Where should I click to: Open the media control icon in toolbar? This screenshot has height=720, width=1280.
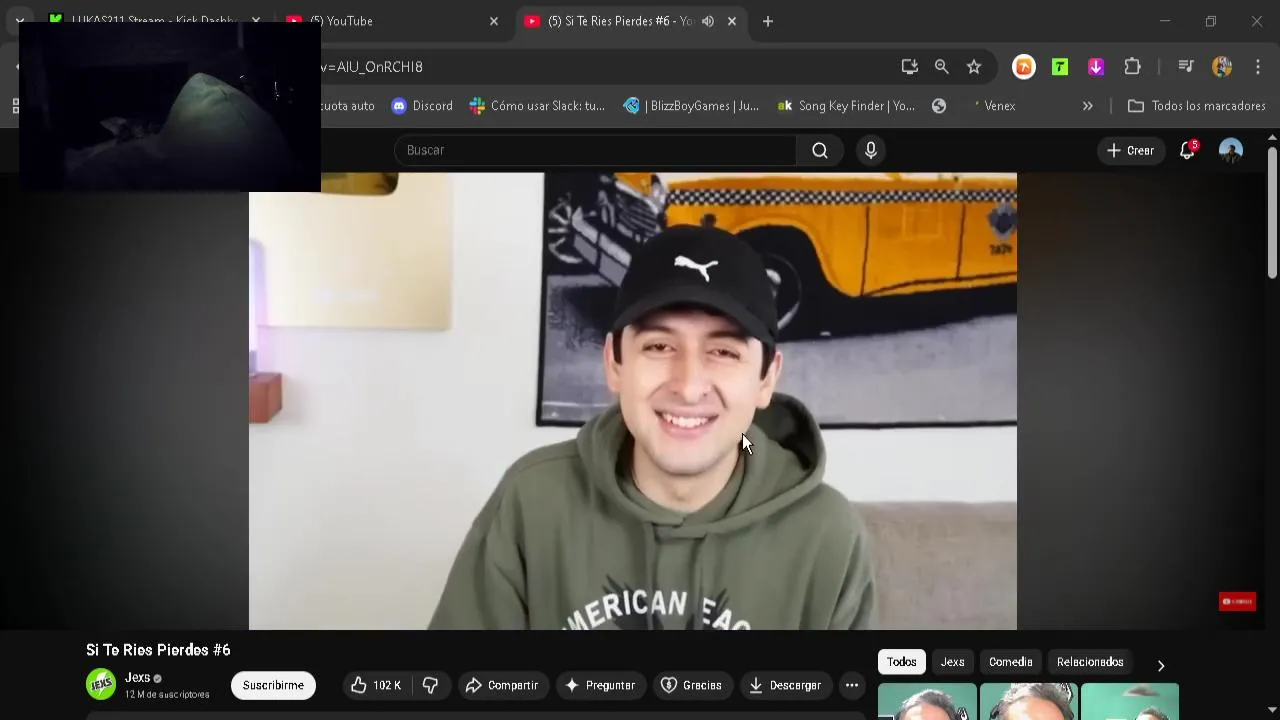(x=1186, y=67)
